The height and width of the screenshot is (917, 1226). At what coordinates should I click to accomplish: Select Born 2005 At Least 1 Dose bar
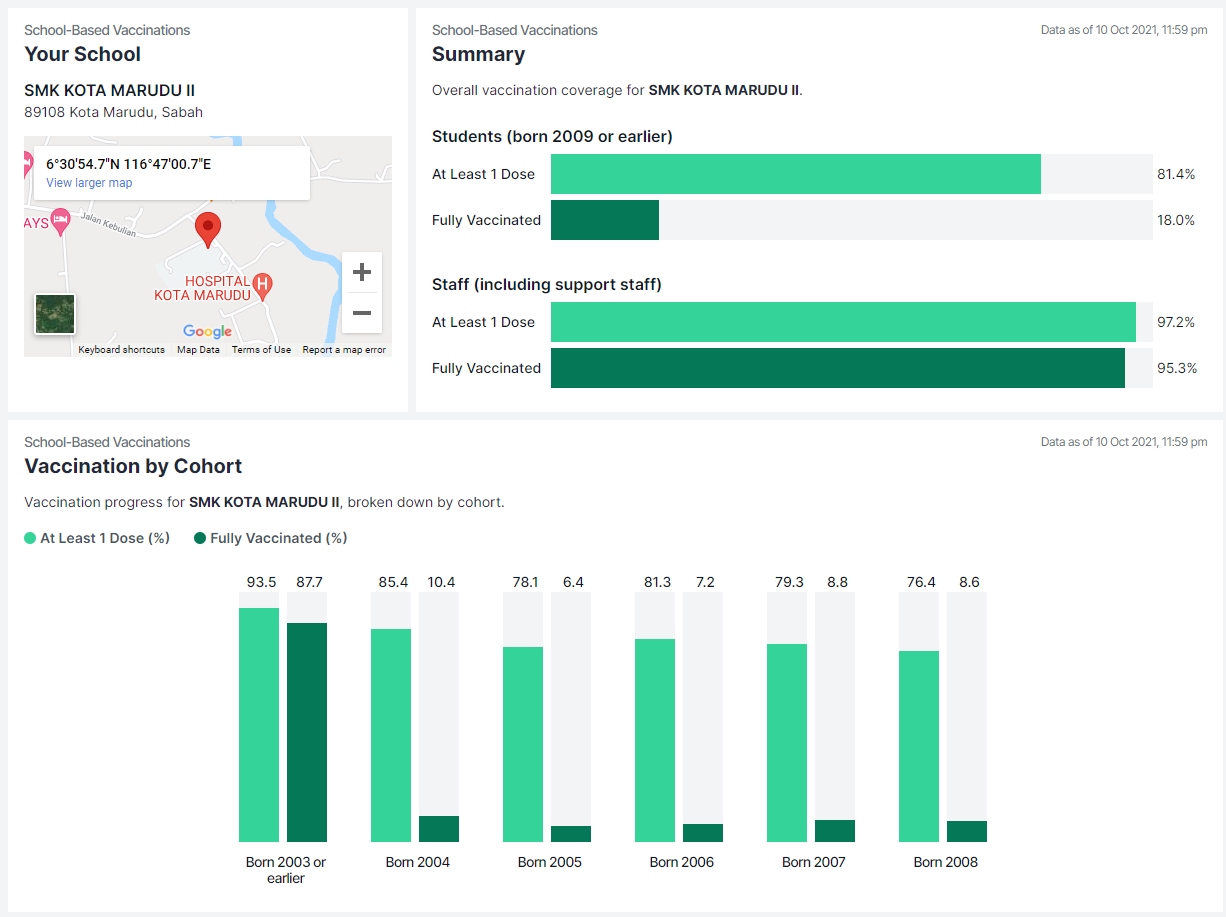pyautogui.click(x=523, y=744)
